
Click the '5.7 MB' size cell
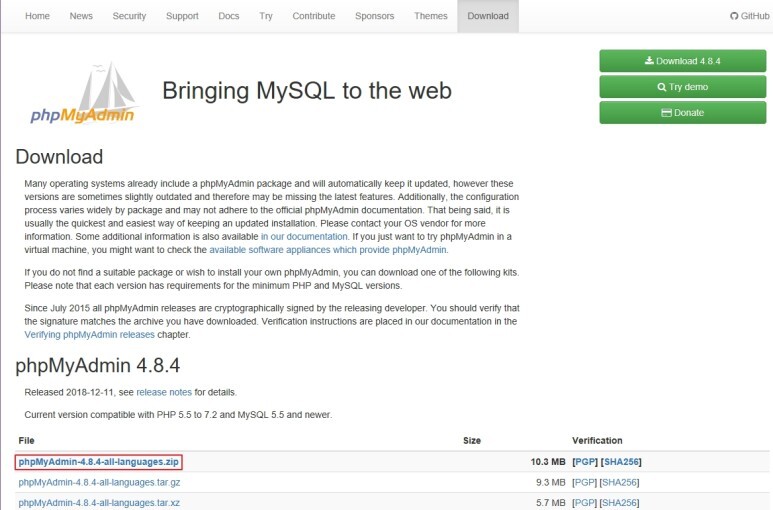[x=551, y=503]
